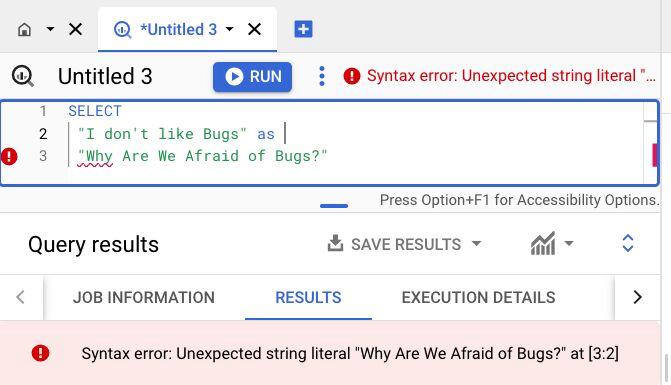Switch to the EXECUTION DETAILS tab

click(478, 297)
